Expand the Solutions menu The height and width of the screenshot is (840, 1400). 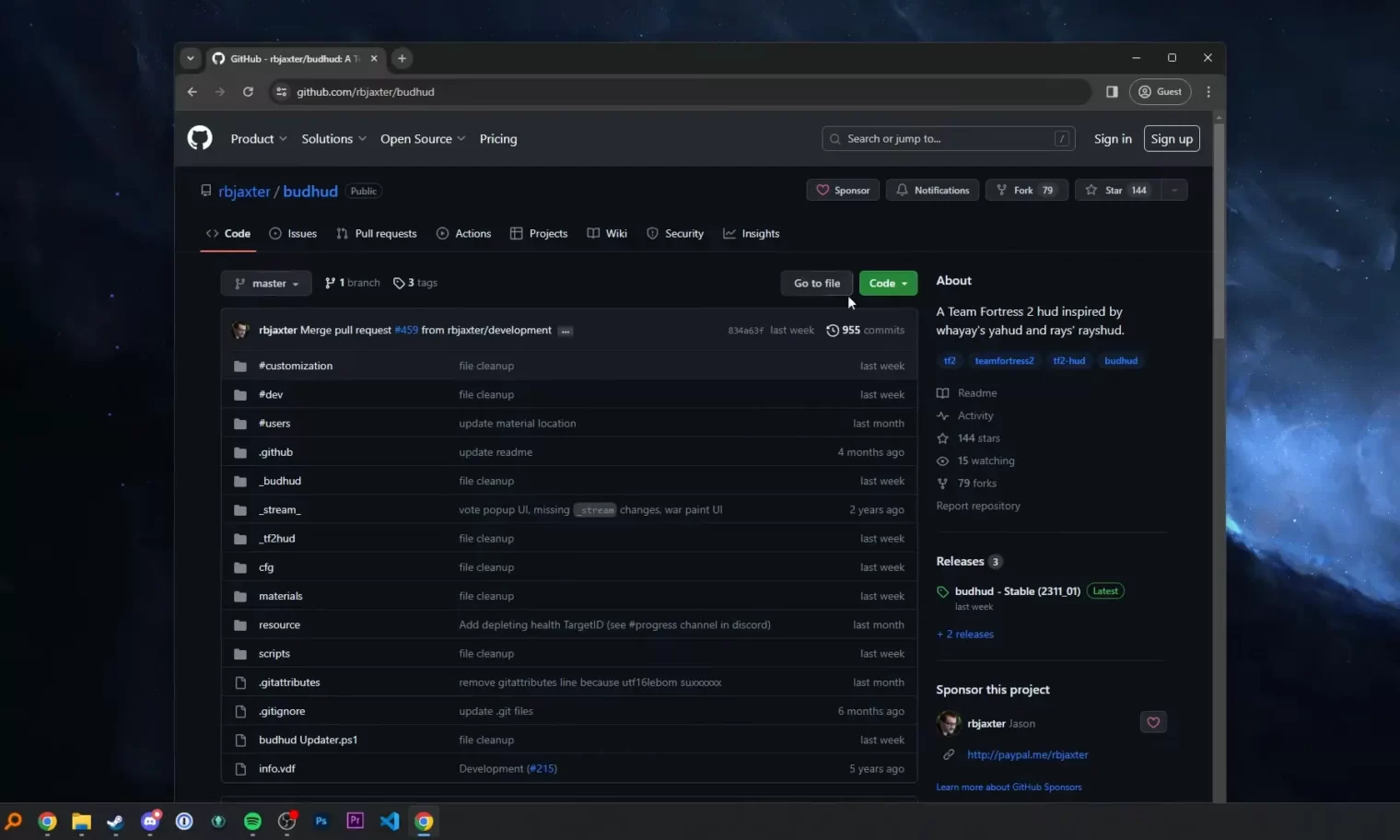click(333, 139)
